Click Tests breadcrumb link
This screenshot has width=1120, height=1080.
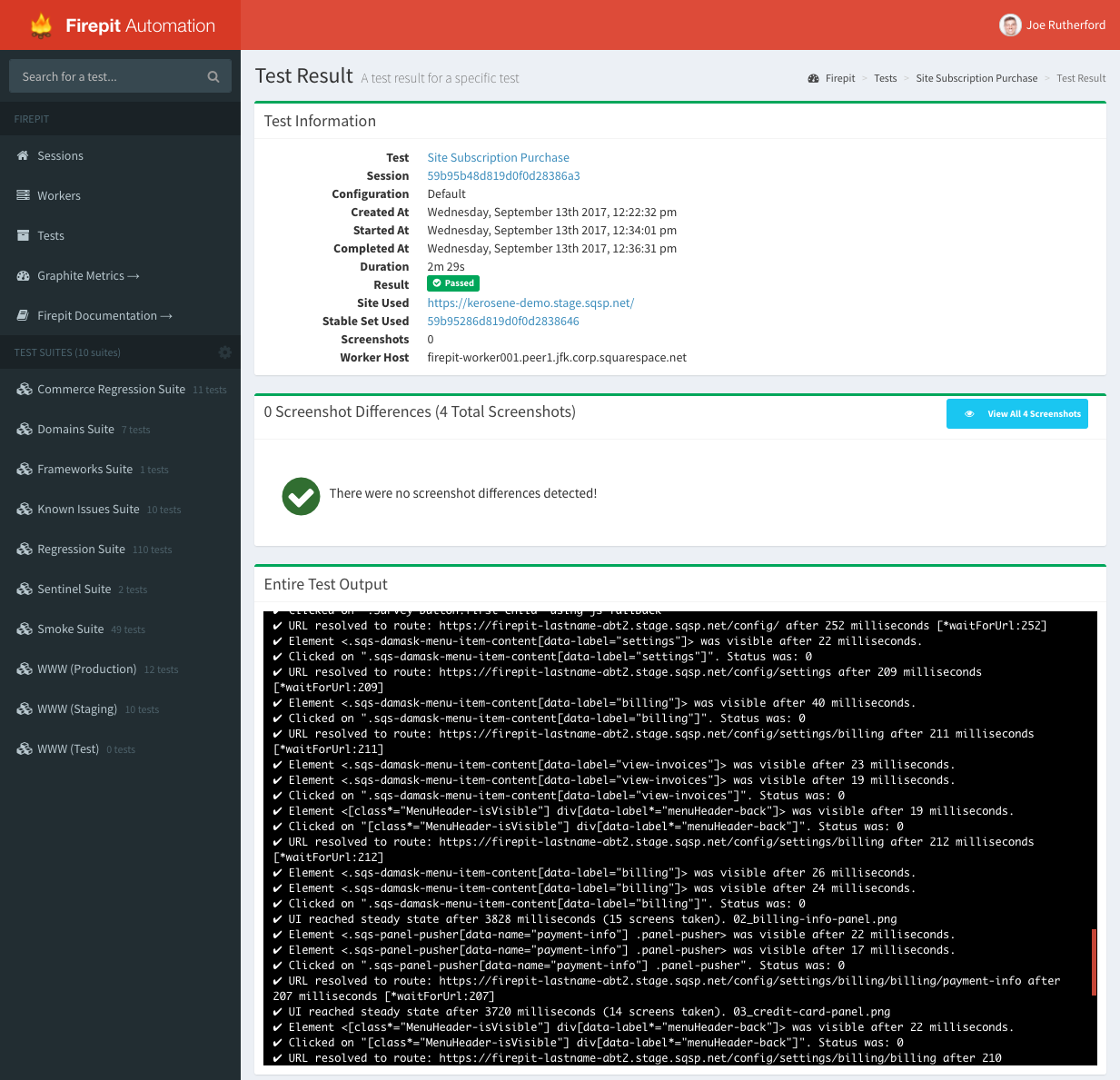tap(886, 79)
